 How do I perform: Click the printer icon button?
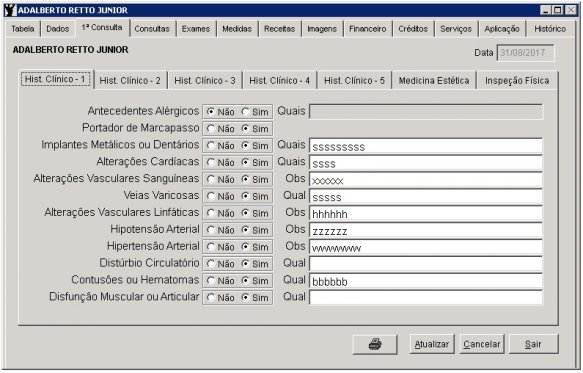click(x=375, y=344)
